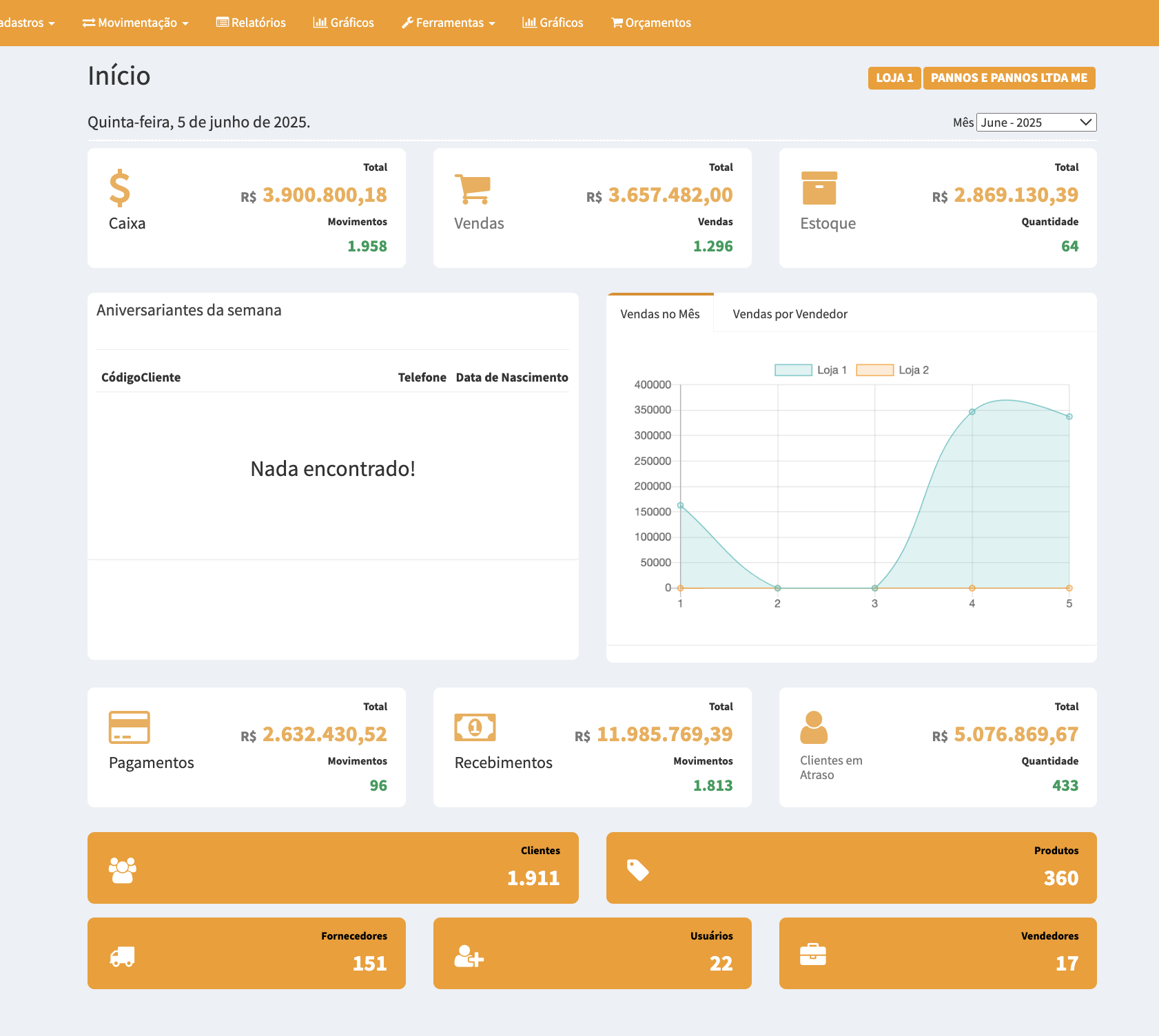Click the PANNOS E PANNOS LTDA ME button
Viewport: 1159px width, 1036px height.
(1009, 78)
